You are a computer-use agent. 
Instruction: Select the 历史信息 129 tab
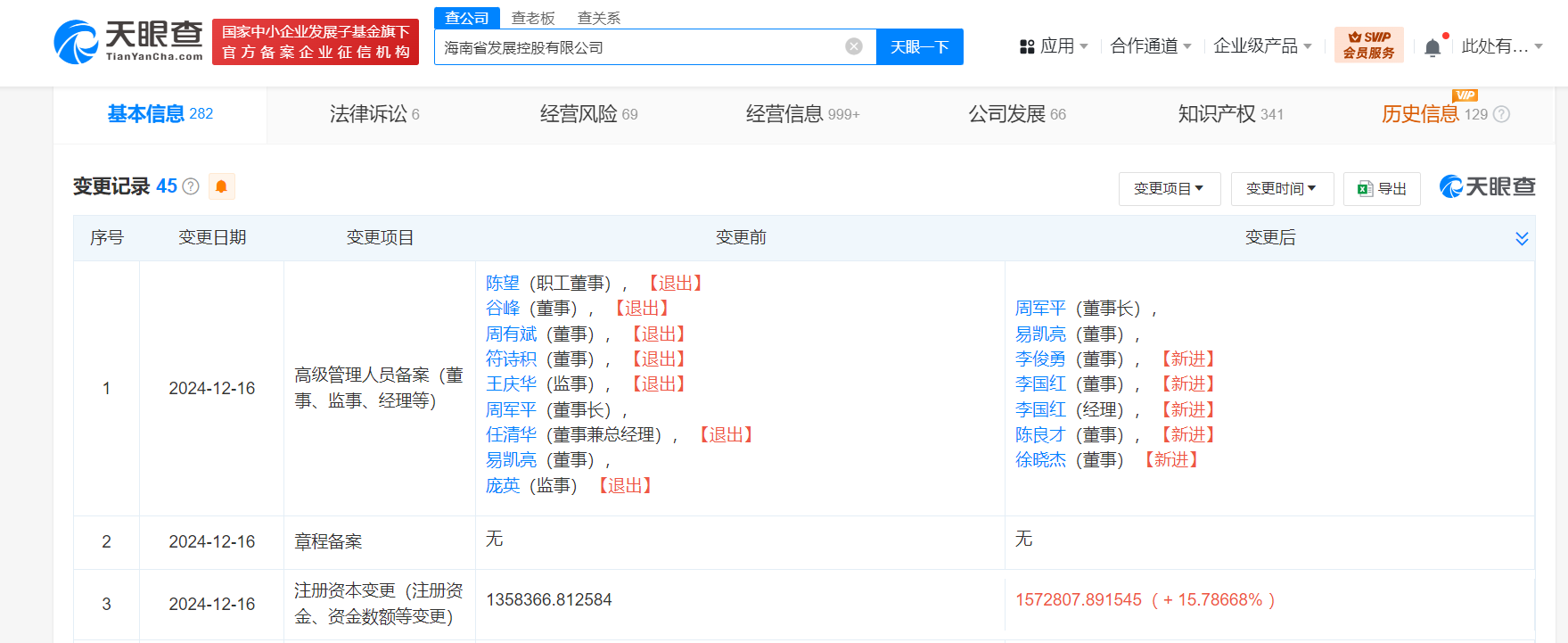[x=1434, y=114]
